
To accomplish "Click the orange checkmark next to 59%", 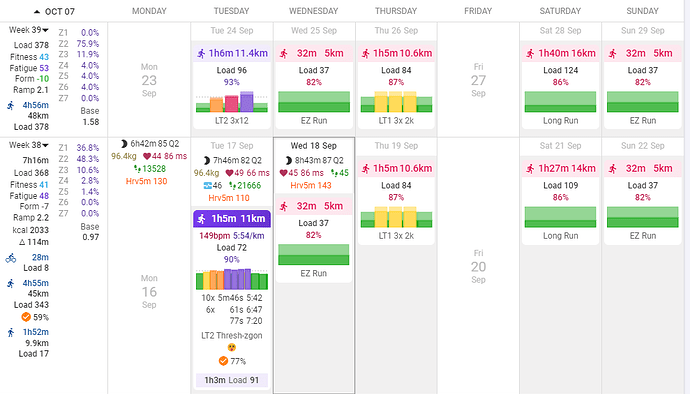I will (x=26, y=317).
